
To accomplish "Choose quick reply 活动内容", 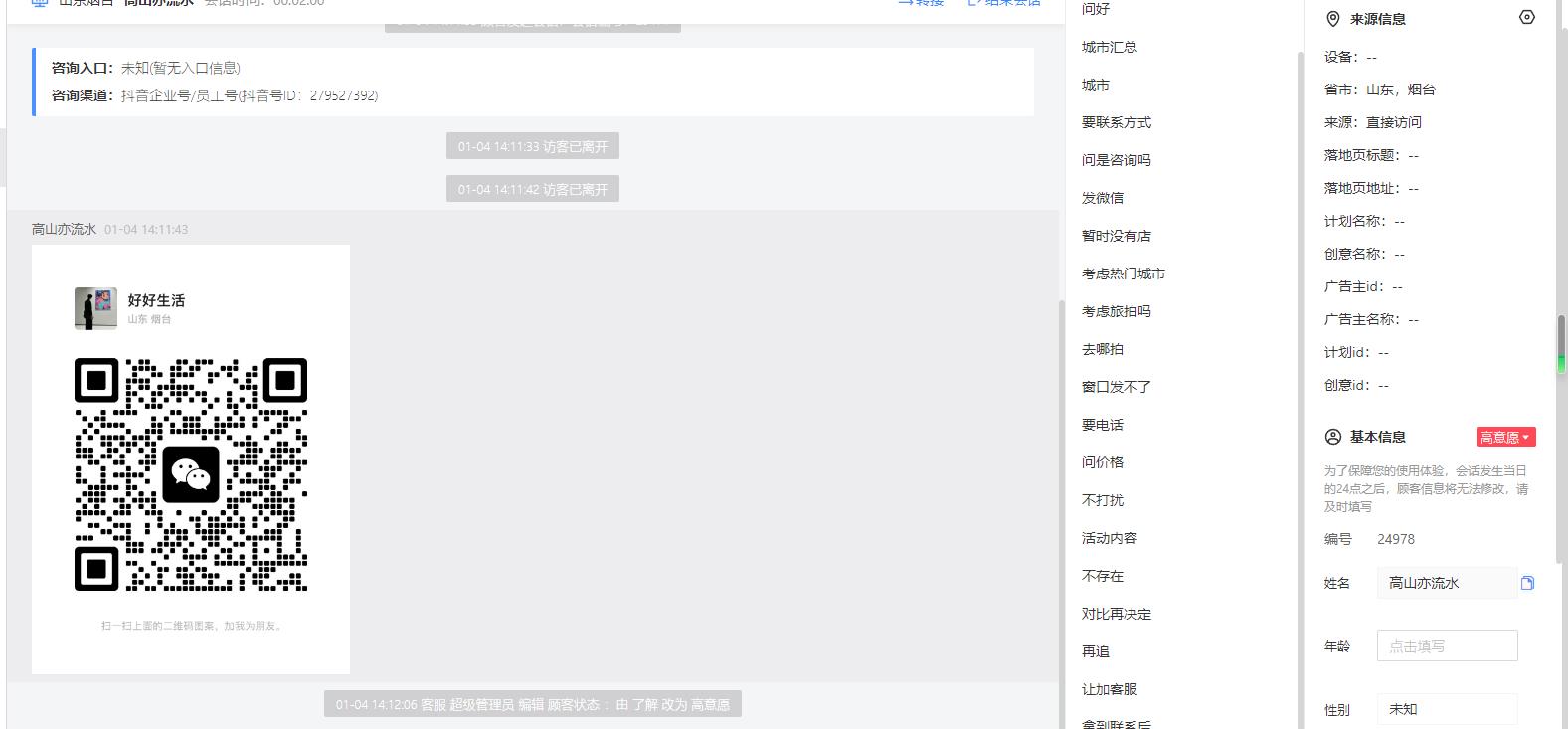I will pyautogui.click(x=1110, y=538).
